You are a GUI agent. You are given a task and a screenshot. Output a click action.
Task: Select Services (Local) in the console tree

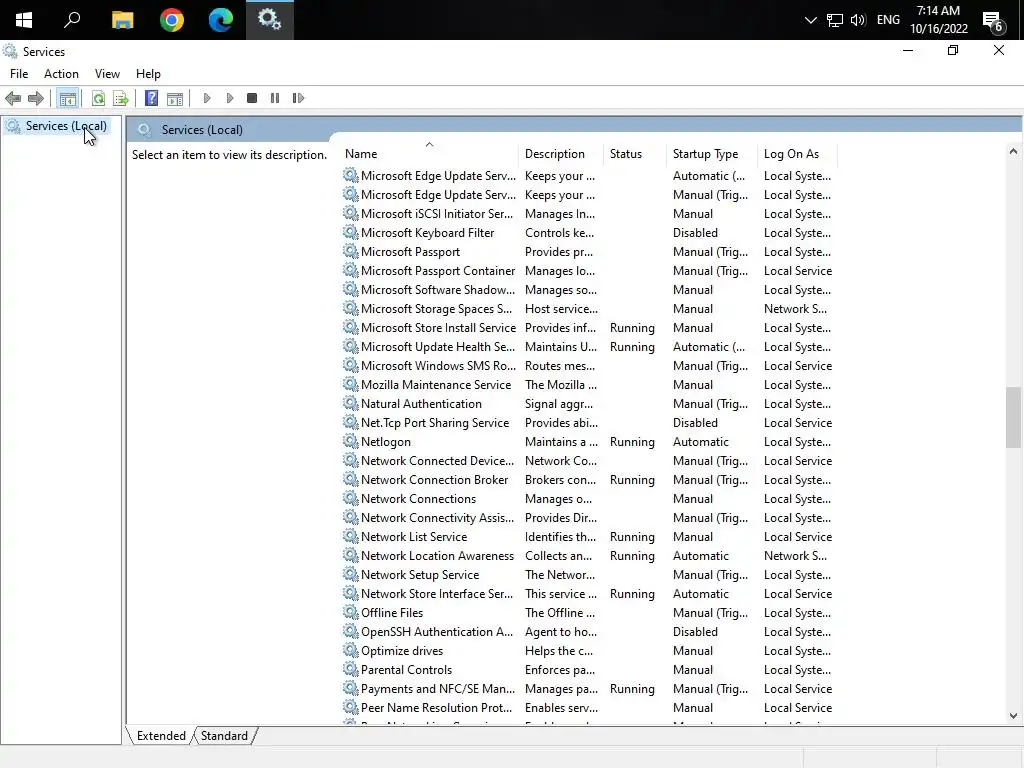[66, 126]
